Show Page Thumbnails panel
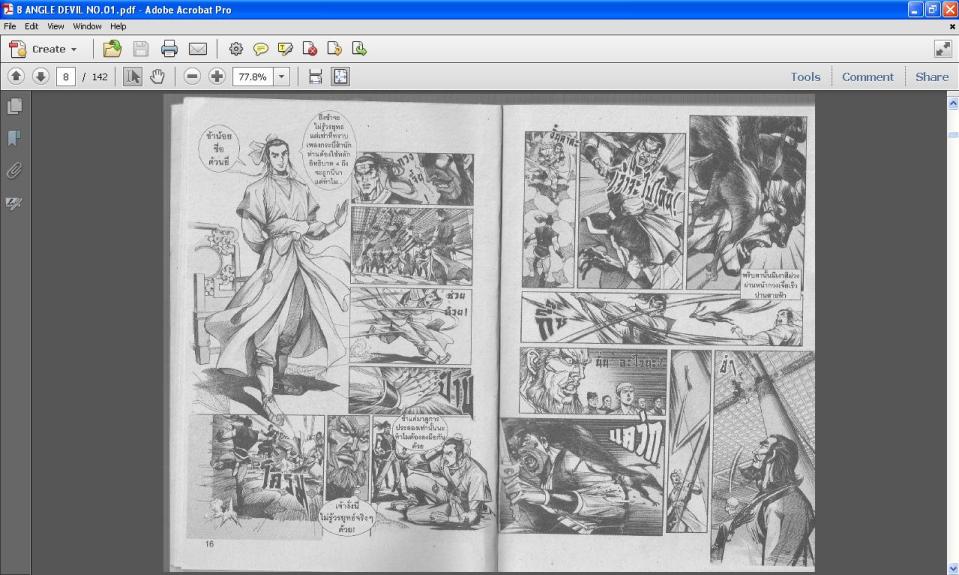Image resolution: width=959 pixels, height=575 pixels. click(14, 106)
